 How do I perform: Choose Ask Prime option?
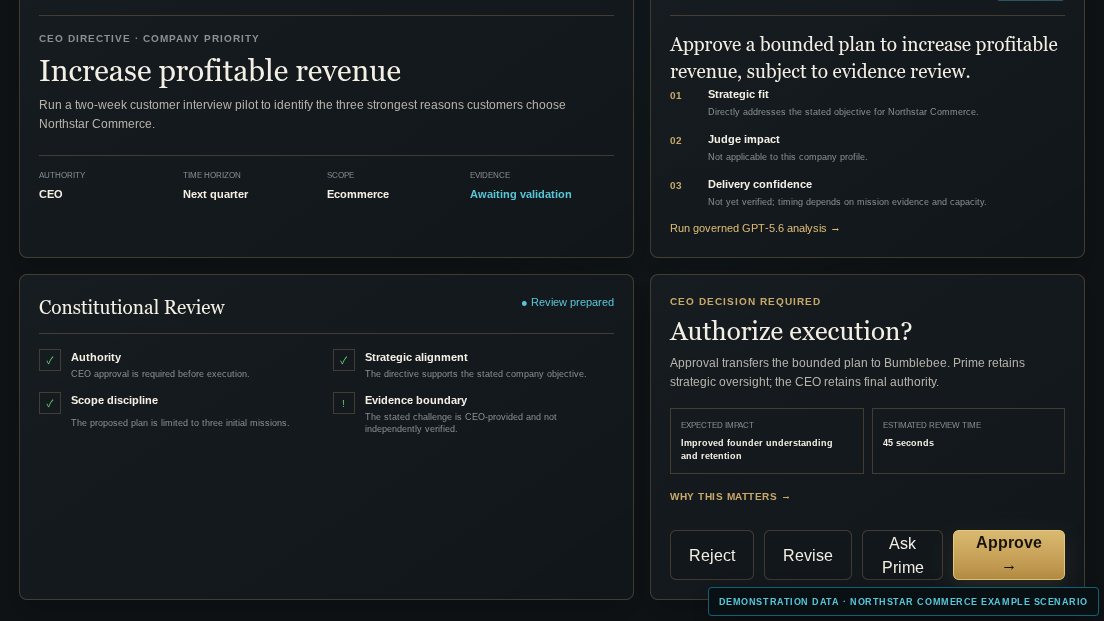pos(902,555)
